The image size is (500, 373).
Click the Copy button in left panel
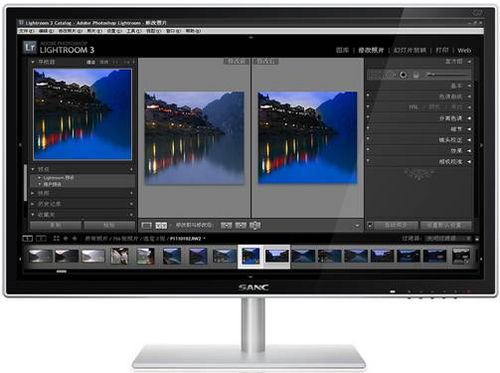pyautogui.click(x=56, y=225)
